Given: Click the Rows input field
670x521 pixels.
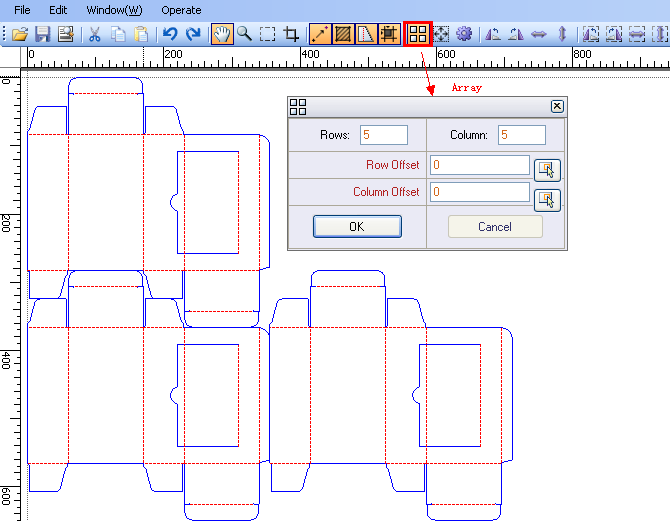Looking at the screenshot, I should pos(384,135).
